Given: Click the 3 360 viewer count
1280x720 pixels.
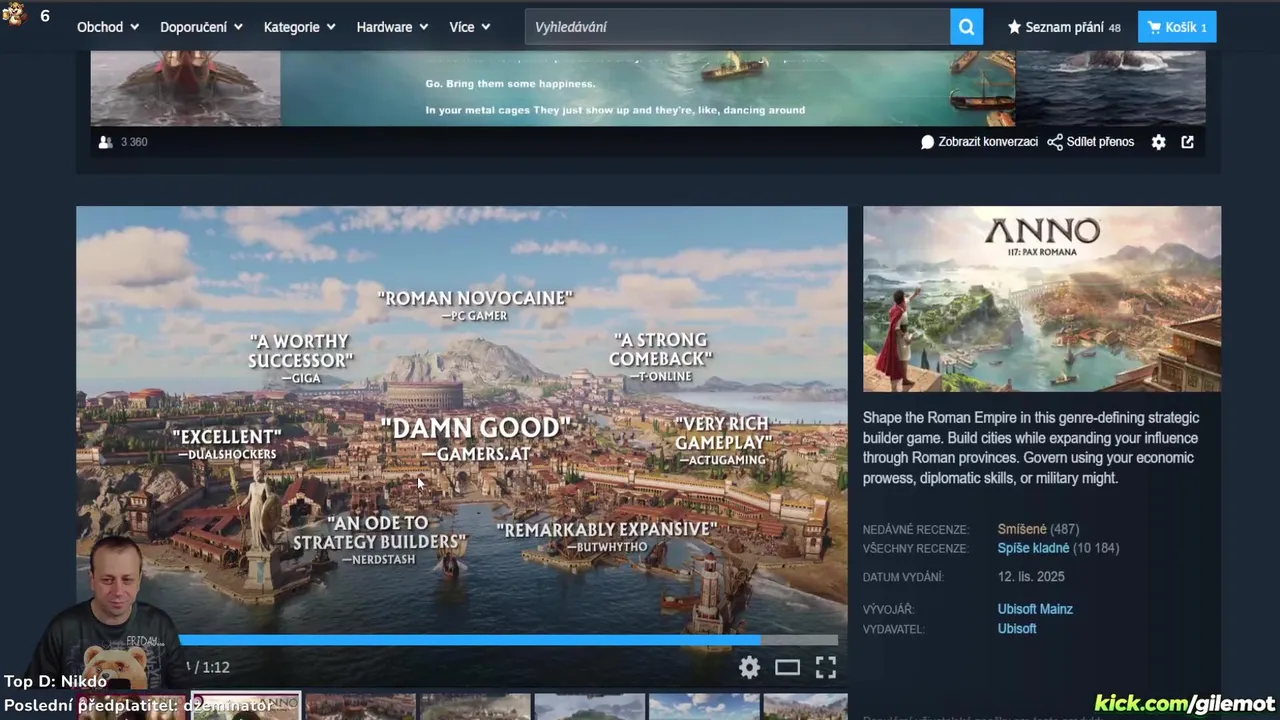Looking at the screenshot, I should (x=134, y=142).
